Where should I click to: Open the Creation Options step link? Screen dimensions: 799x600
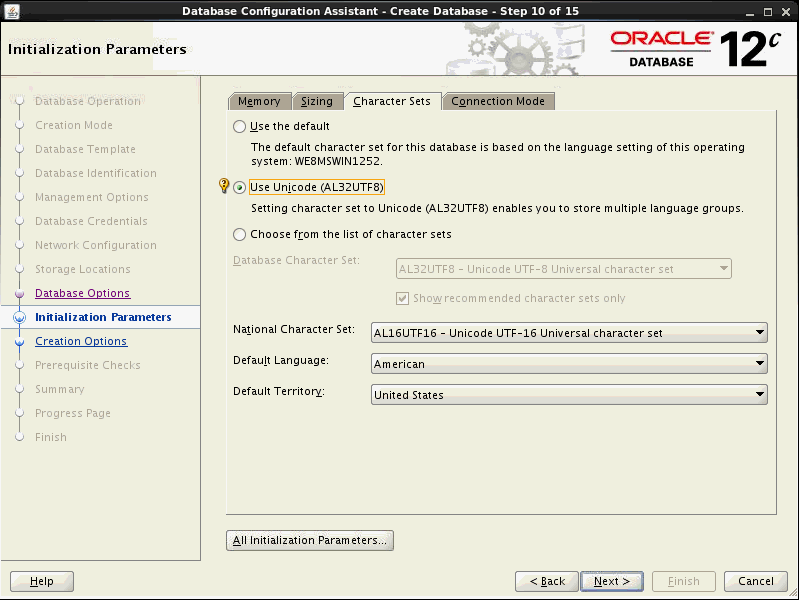click(x=81, y=341)
